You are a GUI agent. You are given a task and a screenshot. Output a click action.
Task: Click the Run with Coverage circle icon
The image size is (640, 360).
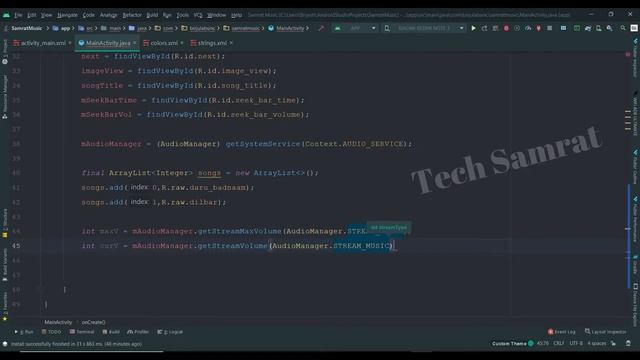click(517, 28)
